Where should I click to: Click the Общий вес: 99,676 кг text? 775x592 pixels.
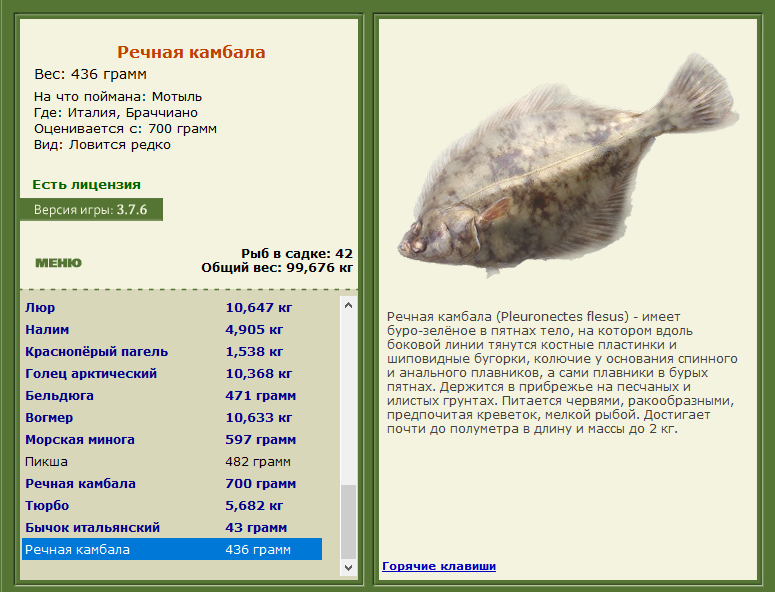tap(277, 268)
